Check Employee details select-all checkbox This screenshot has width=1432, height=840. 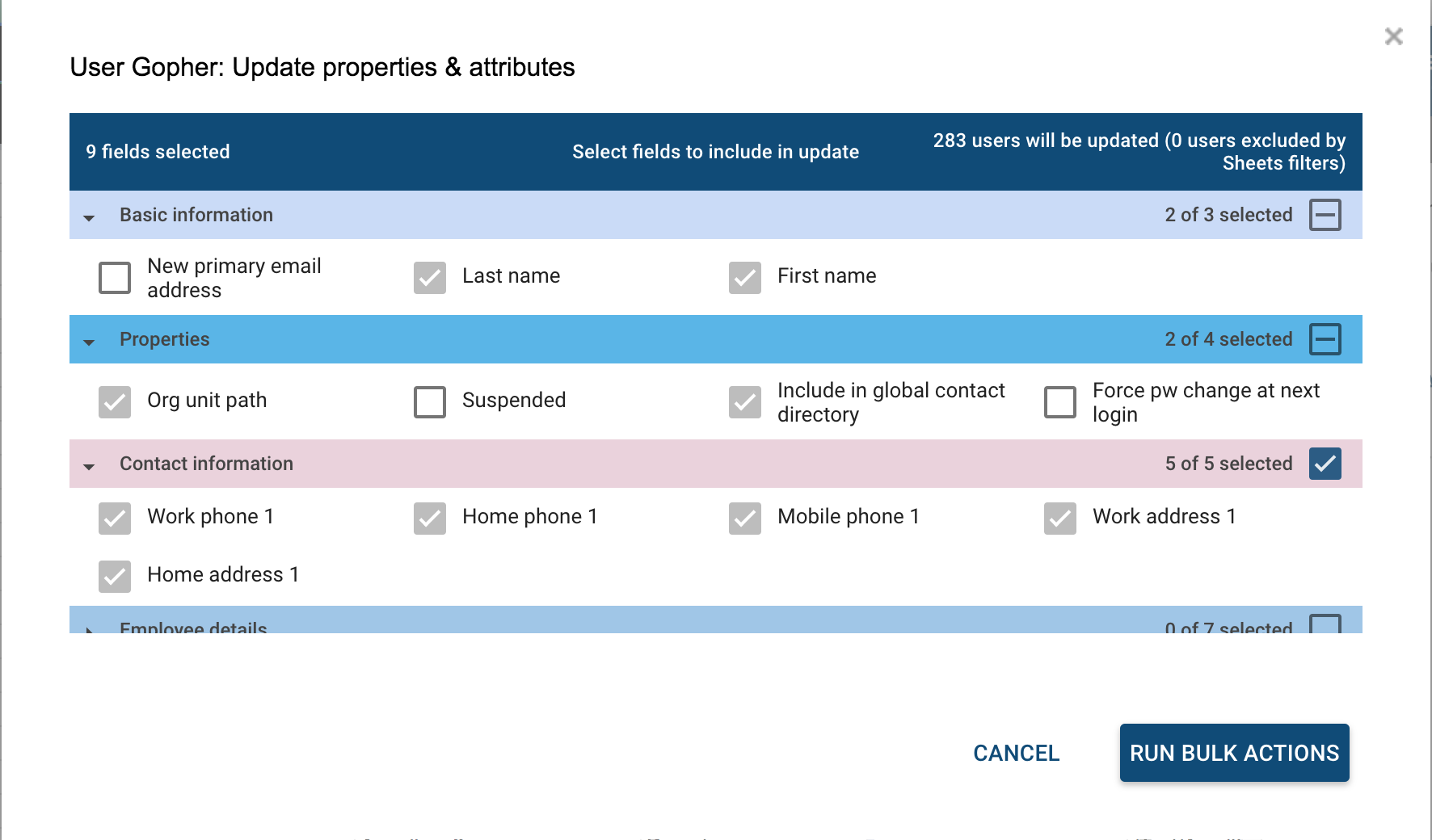pyautogui.click(x=1325, y=625)
